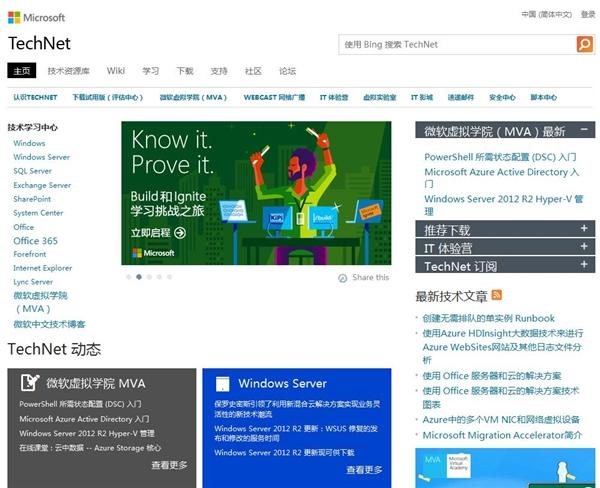
Task: Open the Office link in learning center list
Action: coord(23,227)
